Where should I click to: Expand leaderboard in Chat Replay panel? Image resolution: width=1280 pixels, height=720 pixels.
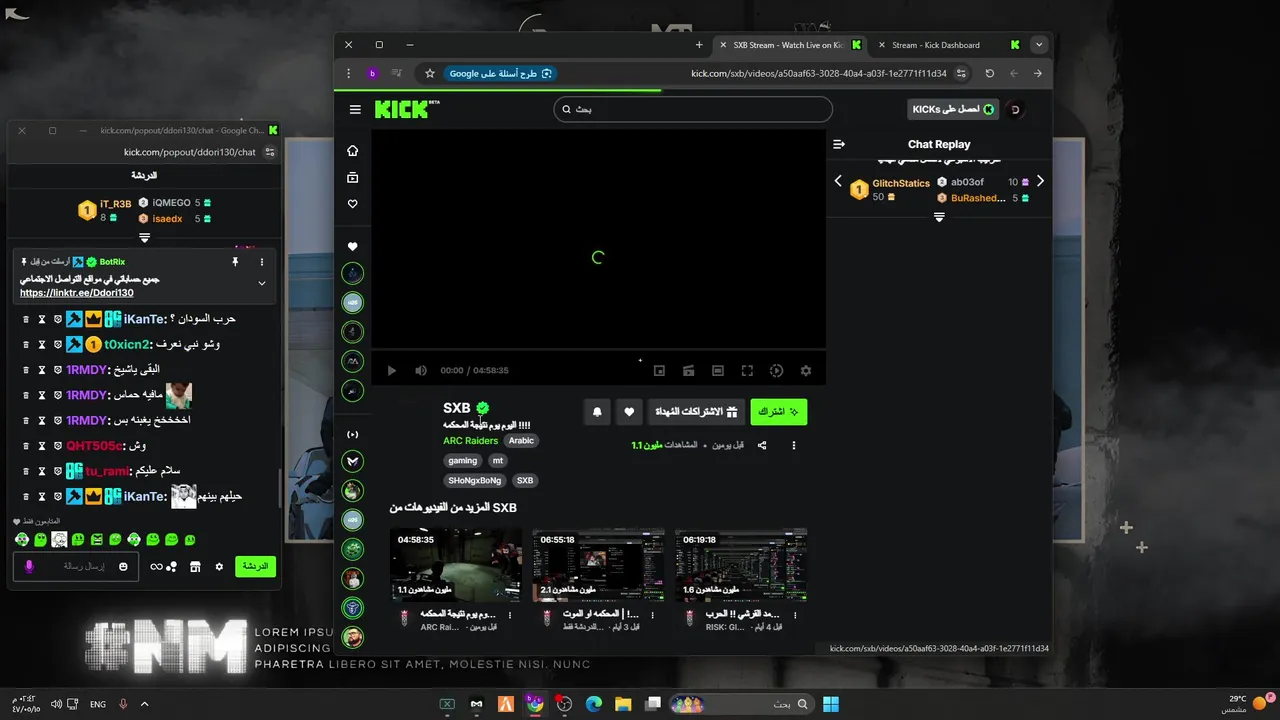(x=939, y=217)
